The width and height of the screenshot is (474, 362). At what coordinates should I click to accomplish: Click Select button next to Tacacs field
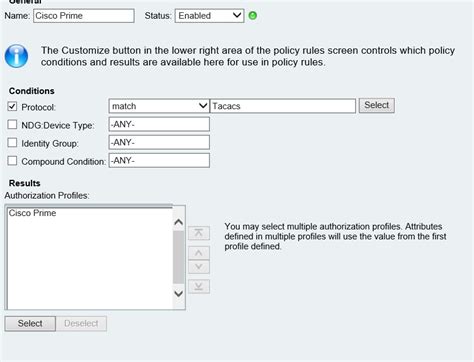[377, 105]
